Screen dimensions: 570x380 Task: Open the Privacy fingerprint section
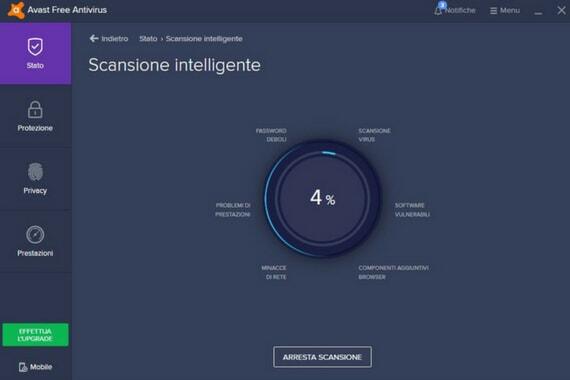[x=35, y=179]
